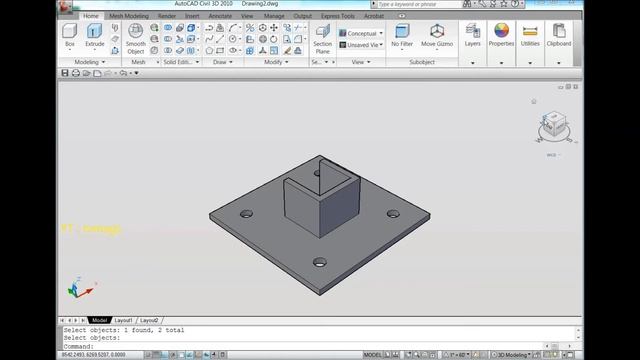This screenshot has width=640, height=360.
Task: Expand the Draw panel
Action: (x=223, y=62)
